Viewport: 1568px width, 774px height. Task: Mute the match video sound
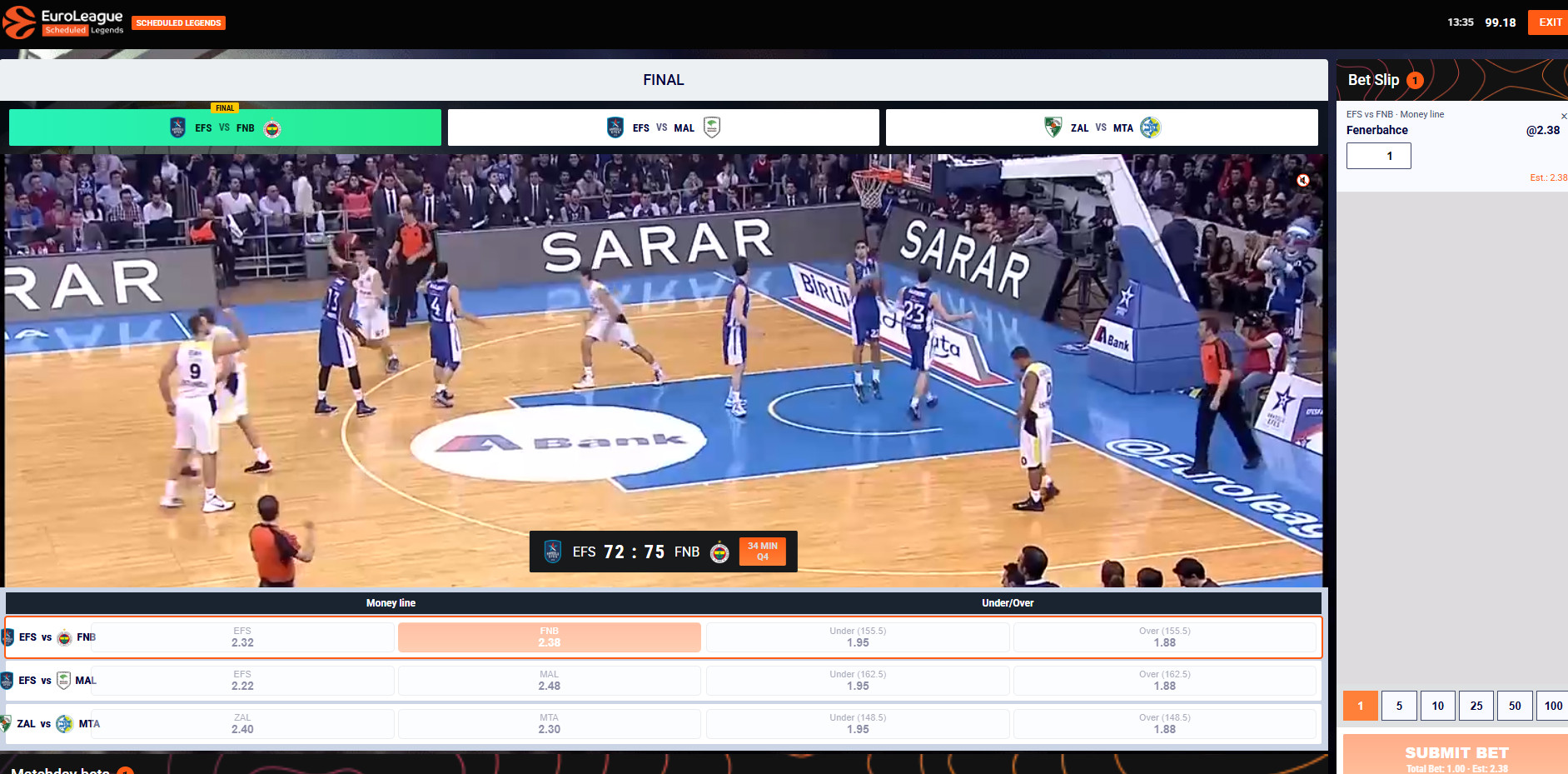click(1303, 180)
